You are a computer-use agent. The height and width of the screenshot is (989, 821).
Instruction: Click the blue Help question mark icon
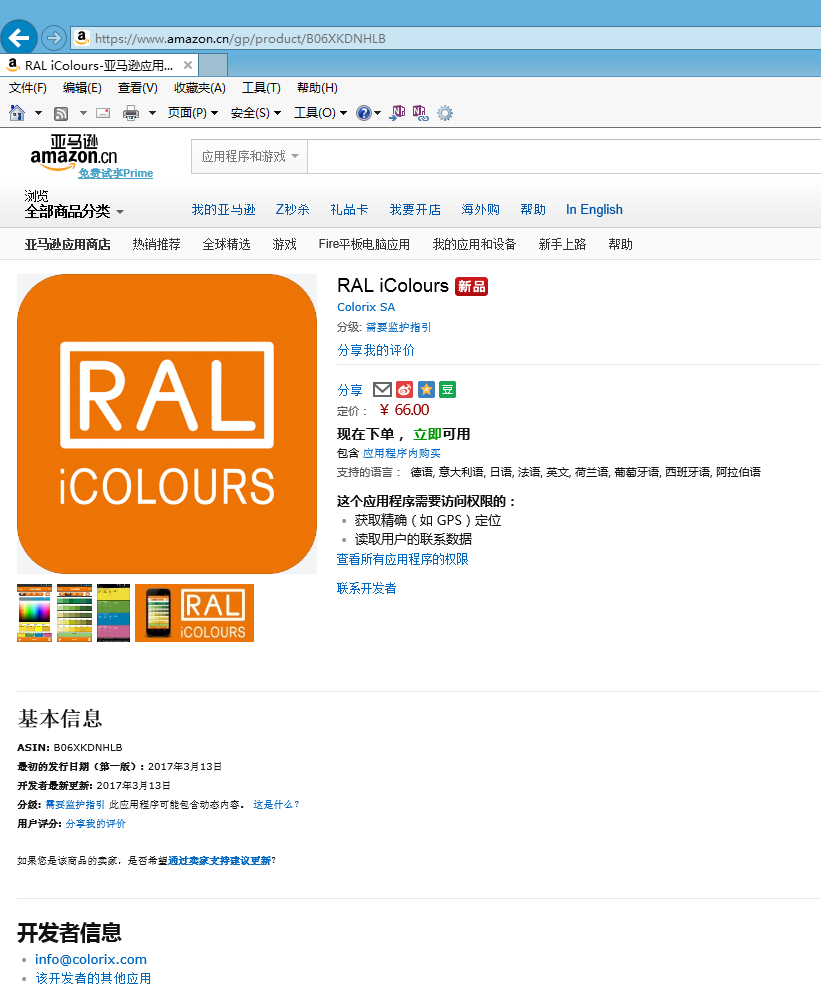(364, 113)
